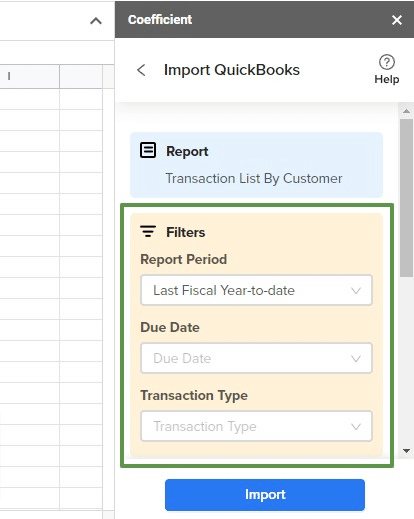Click the Transaction Type label

194,396
